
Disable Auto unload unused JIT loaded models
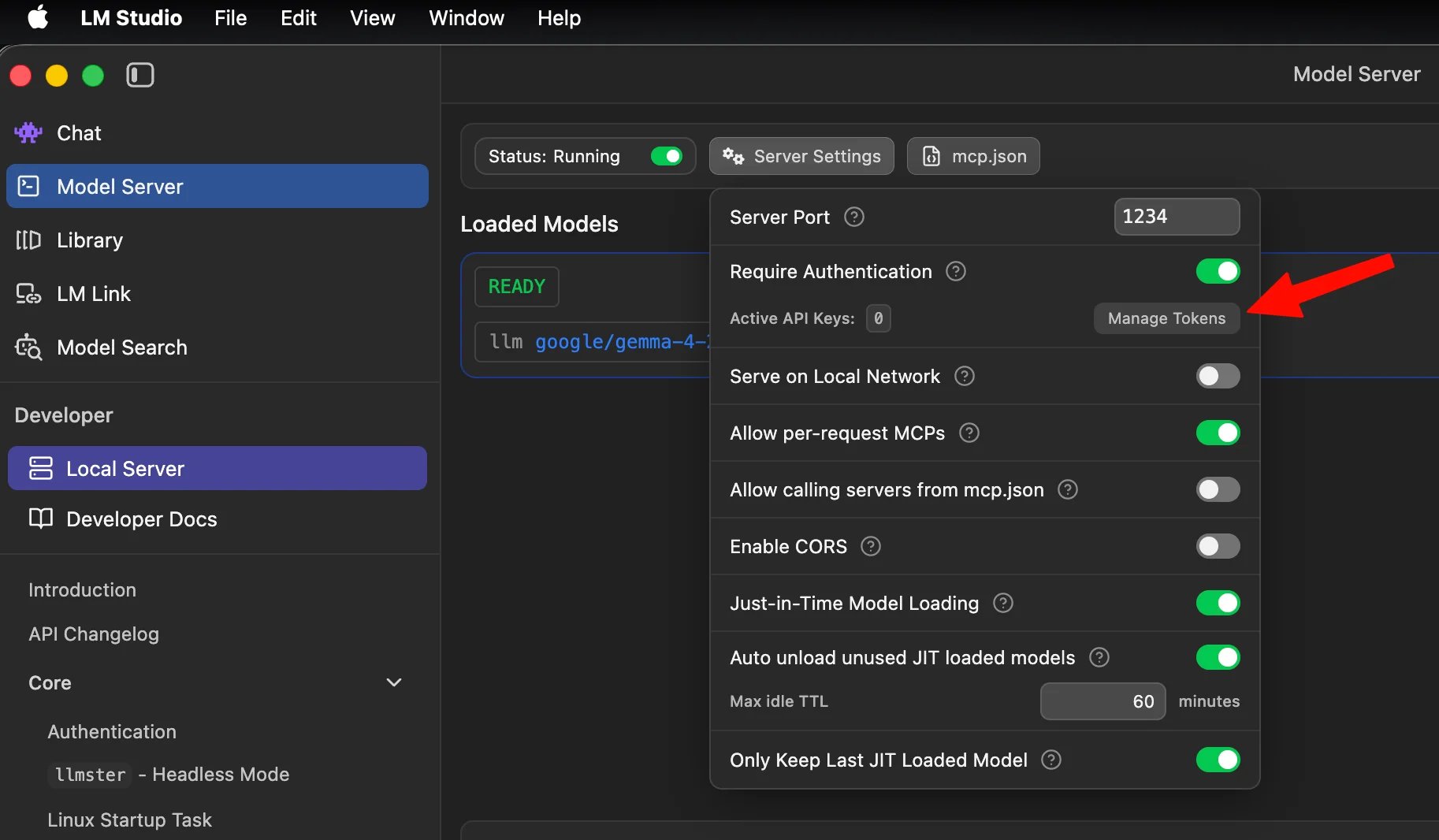pos(1218,657)
